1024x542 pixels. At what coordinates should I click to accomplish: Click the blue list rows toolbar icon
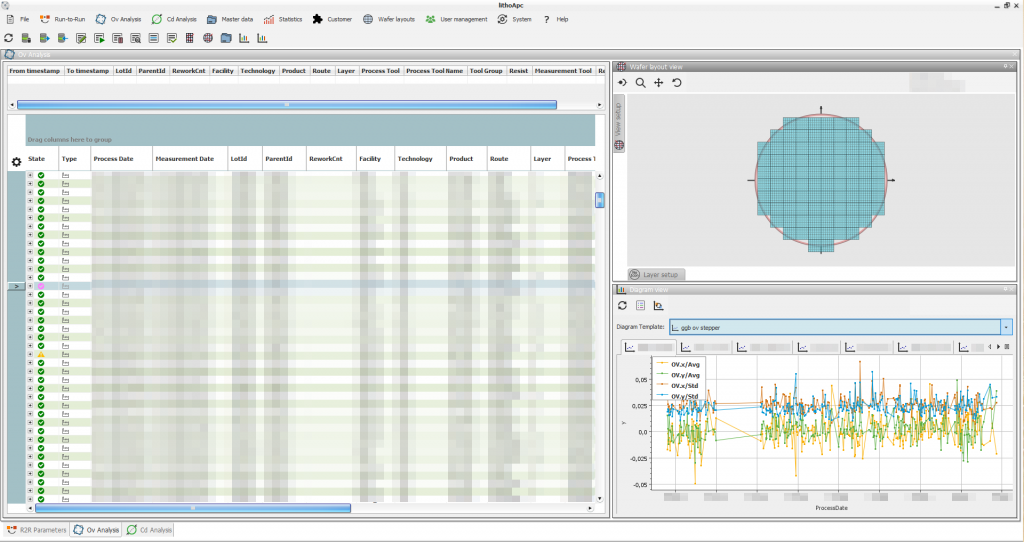click(153, 39)
